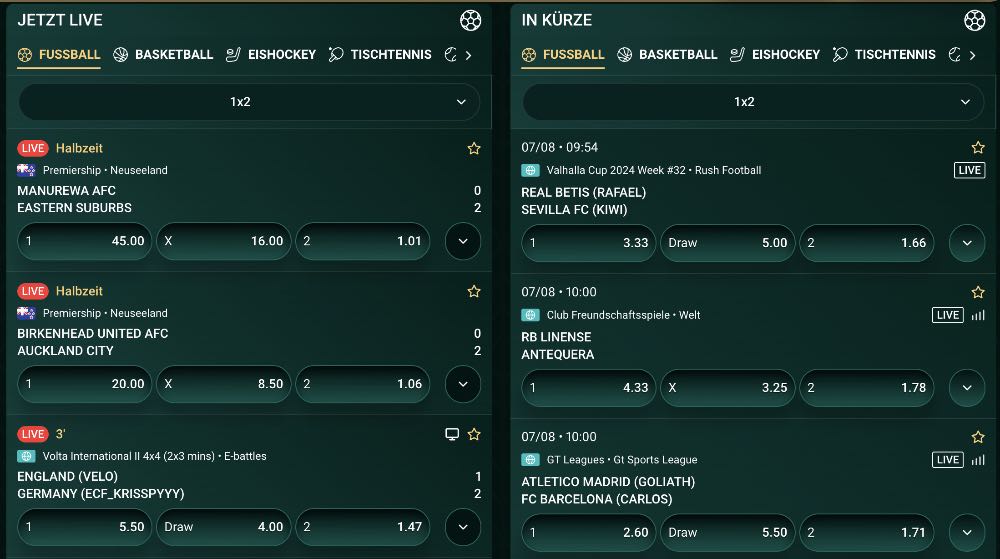Image resolution: width=1000 pixels, height=559 pixels.
Task: Select Tischtennis tab in Jetzt Live panel
Action: pos(380,55)
